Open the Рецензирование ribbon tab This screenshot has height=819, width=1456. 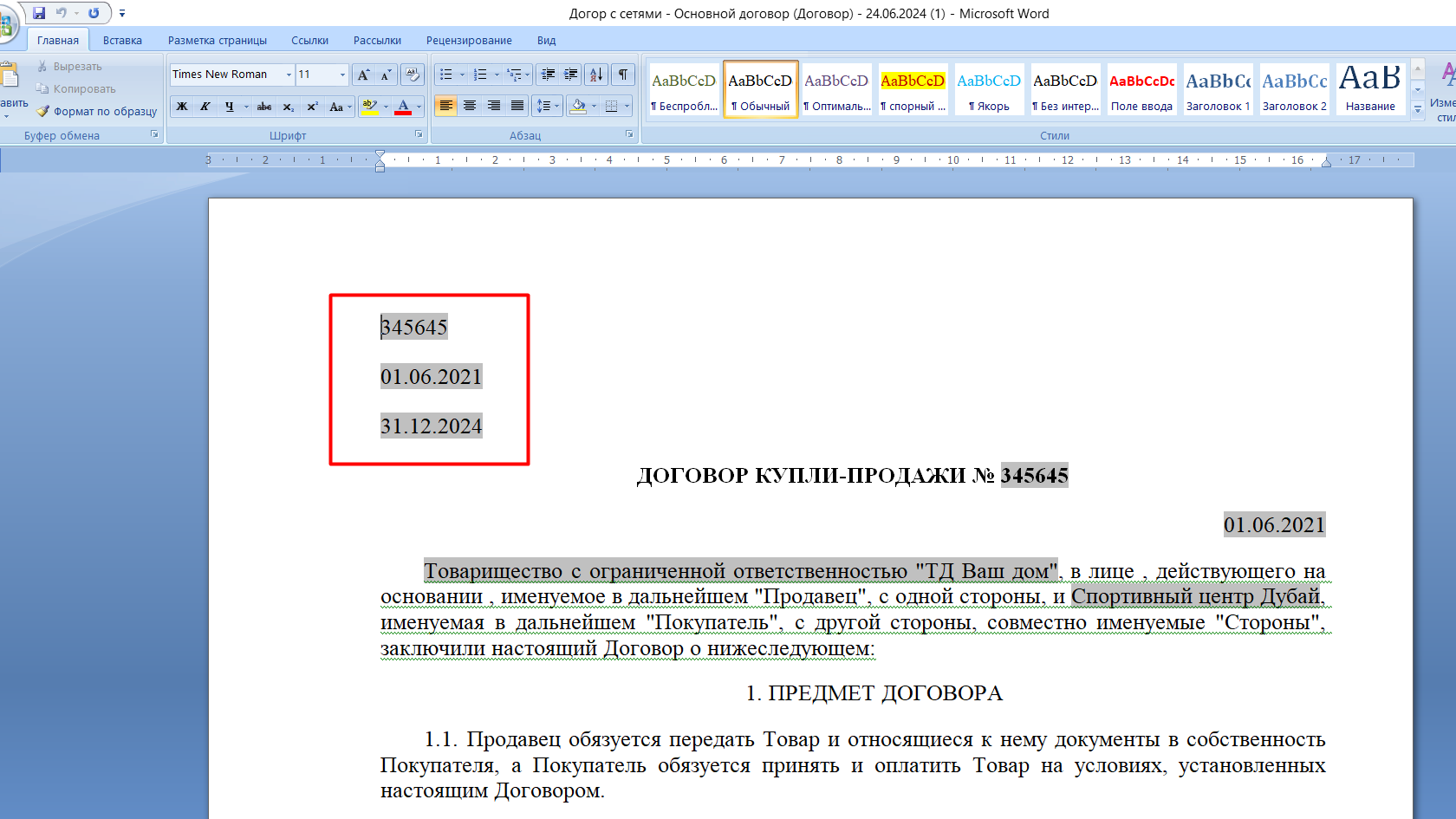tap(469, 40)
